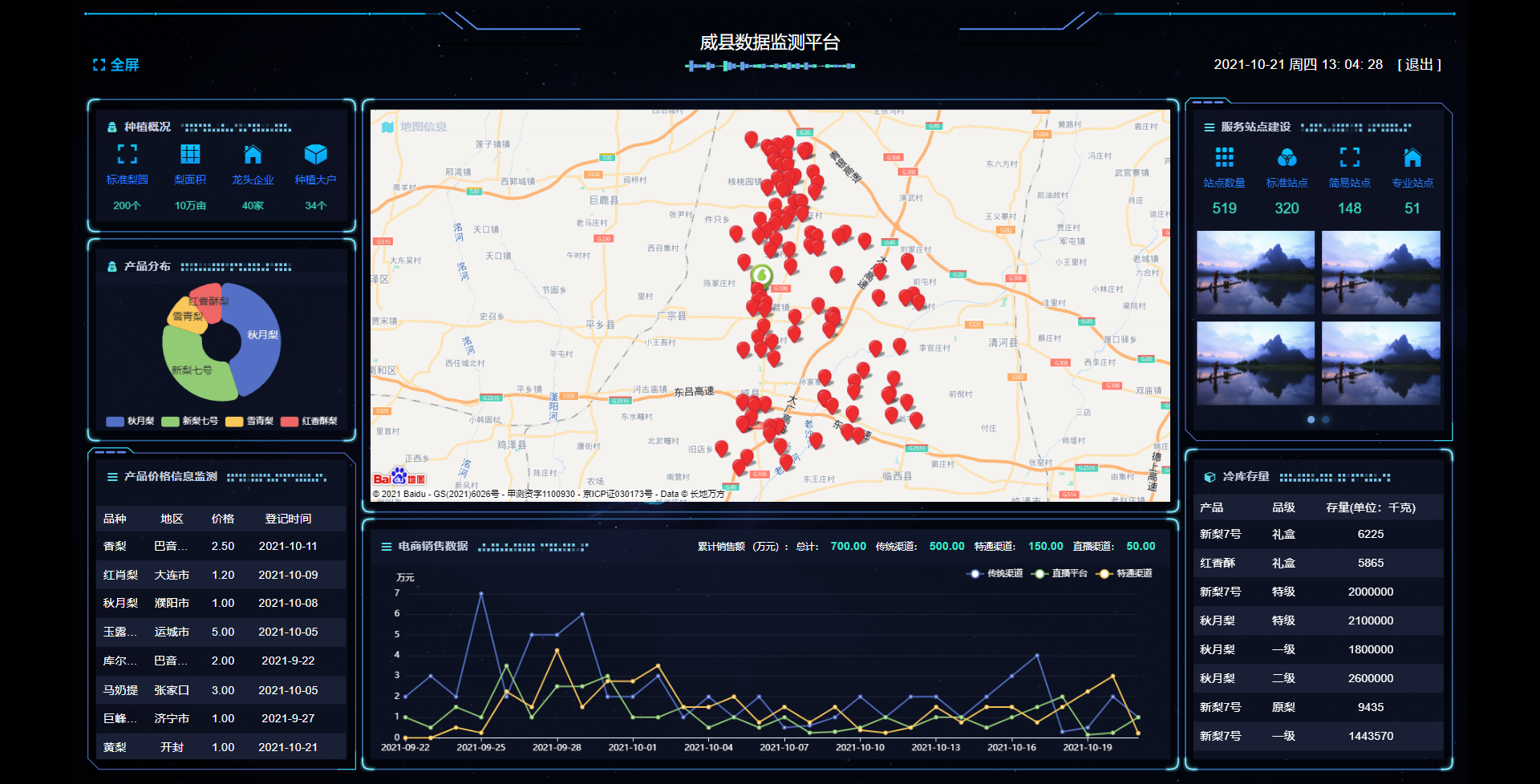Click the 种植大户 cube icon
The height and width of the screenshot is (784, 1540).
pos(315,154)
